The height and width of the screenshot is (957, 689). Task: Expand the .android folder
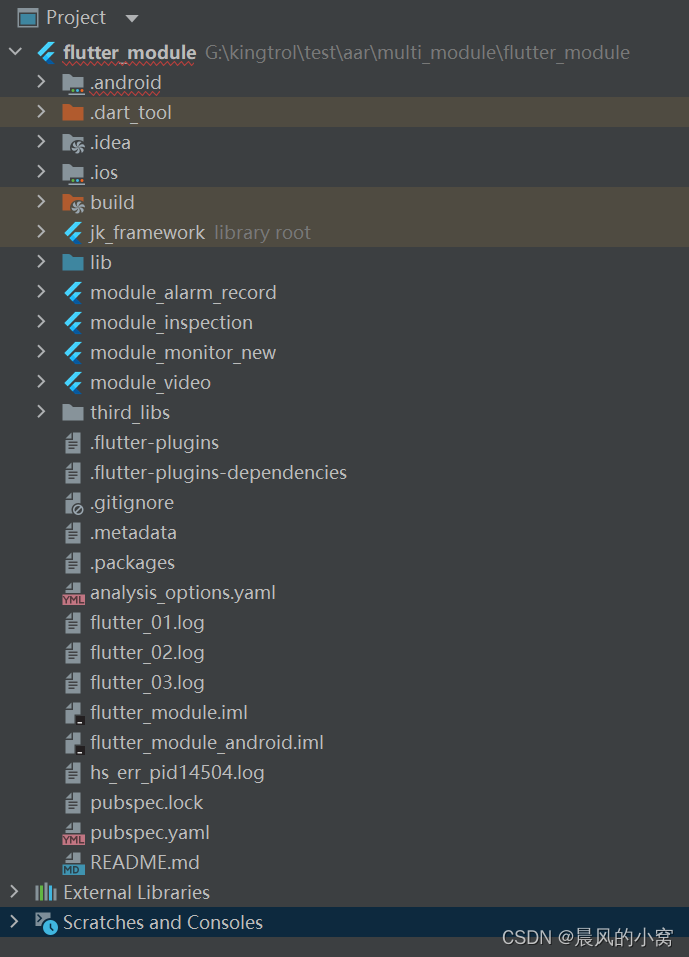point(41,81)
